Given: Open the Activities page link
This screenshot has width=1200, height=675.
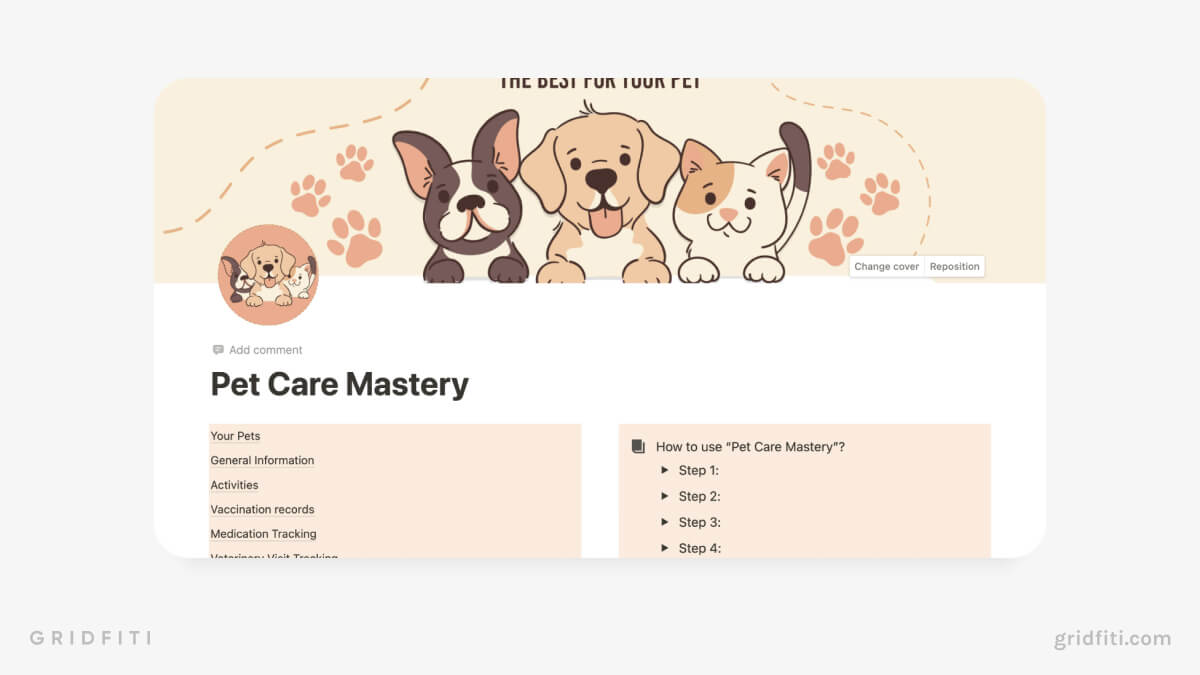Looking at the screenshot, I should tap(234, 485).
